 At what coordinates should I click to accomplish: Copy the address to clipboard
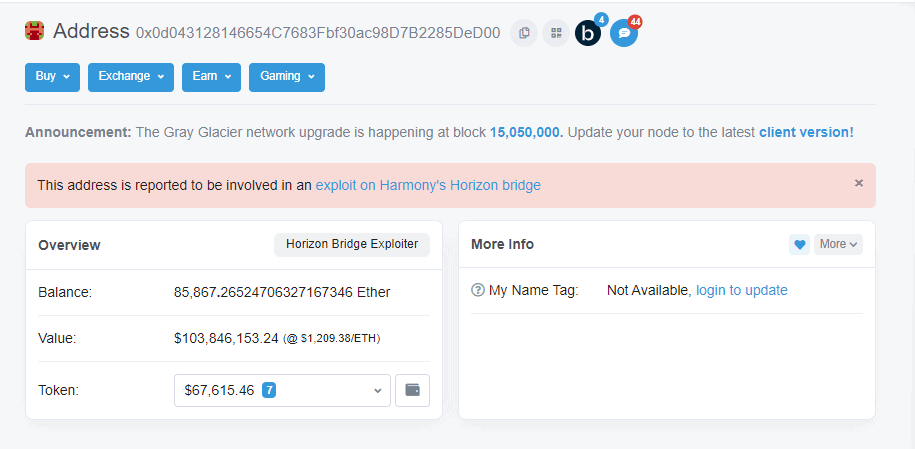(524, 33)
